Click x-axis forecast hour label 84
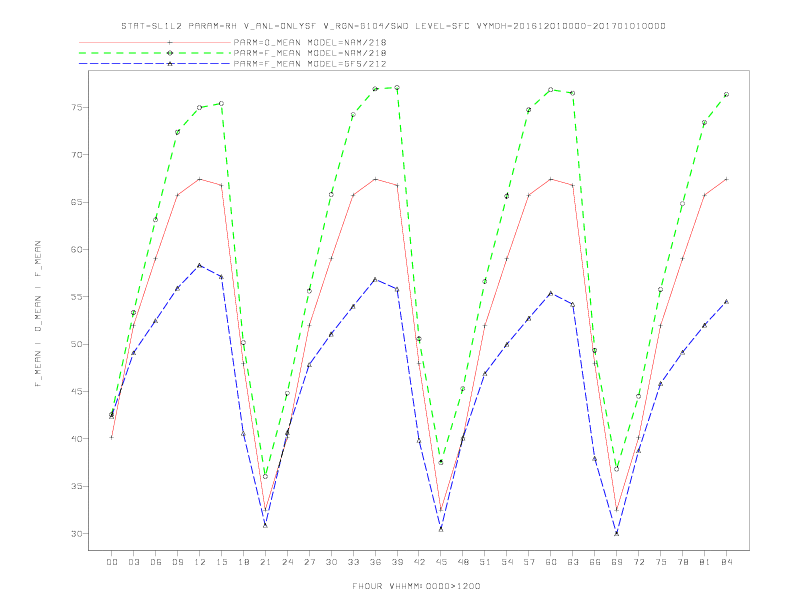This screenshot has width=792, height=612. point(727,562)
